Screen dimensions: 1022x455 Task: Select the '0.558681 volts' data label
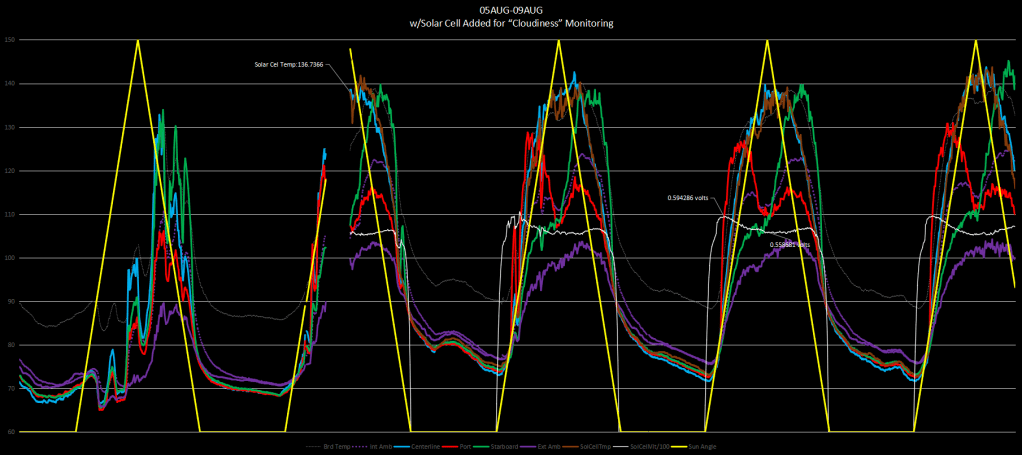click(788, 244)
